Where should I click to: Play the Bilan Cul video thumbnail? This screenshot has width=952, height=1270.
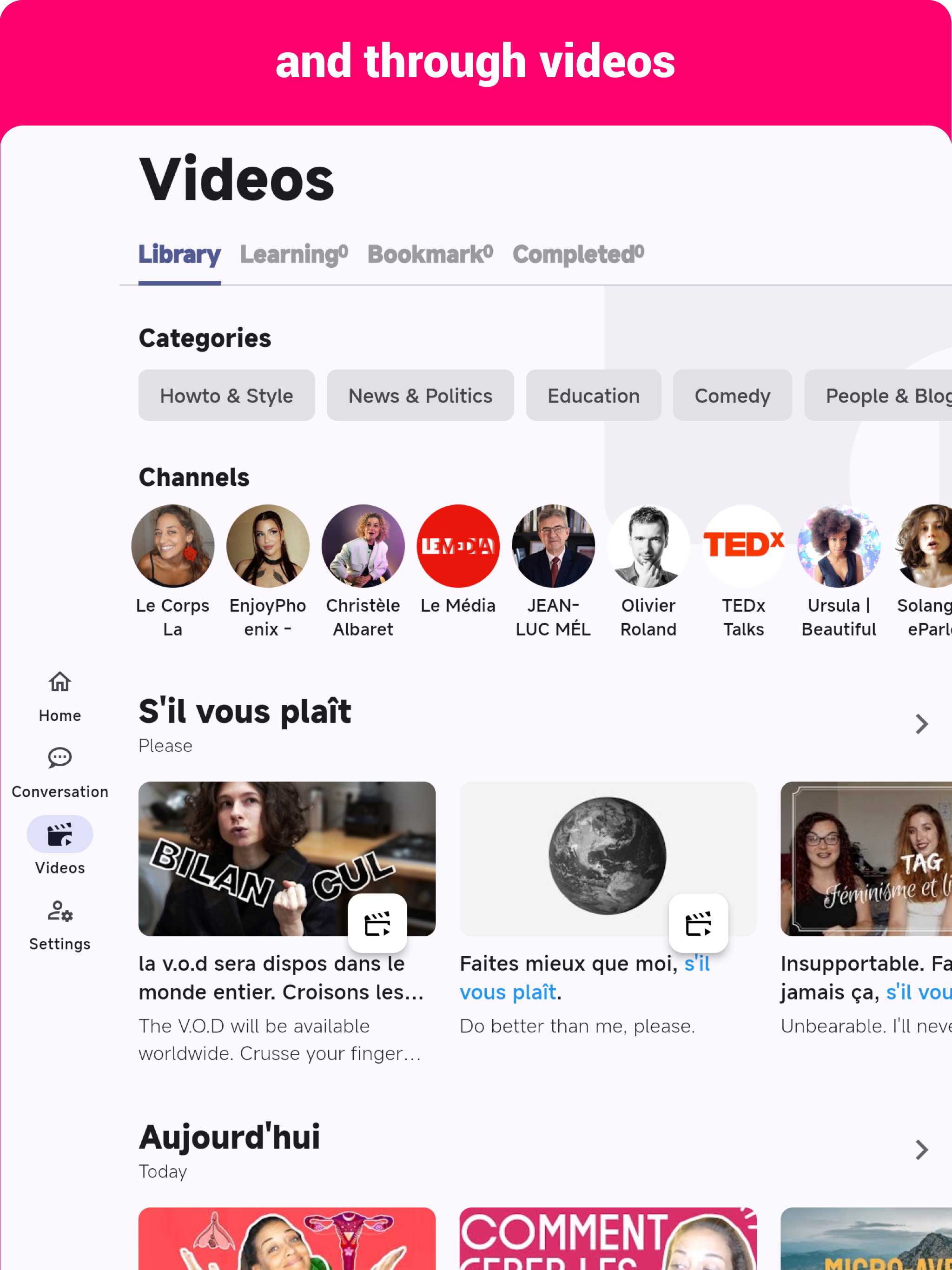pyautogui.click(x=287, y=859)
